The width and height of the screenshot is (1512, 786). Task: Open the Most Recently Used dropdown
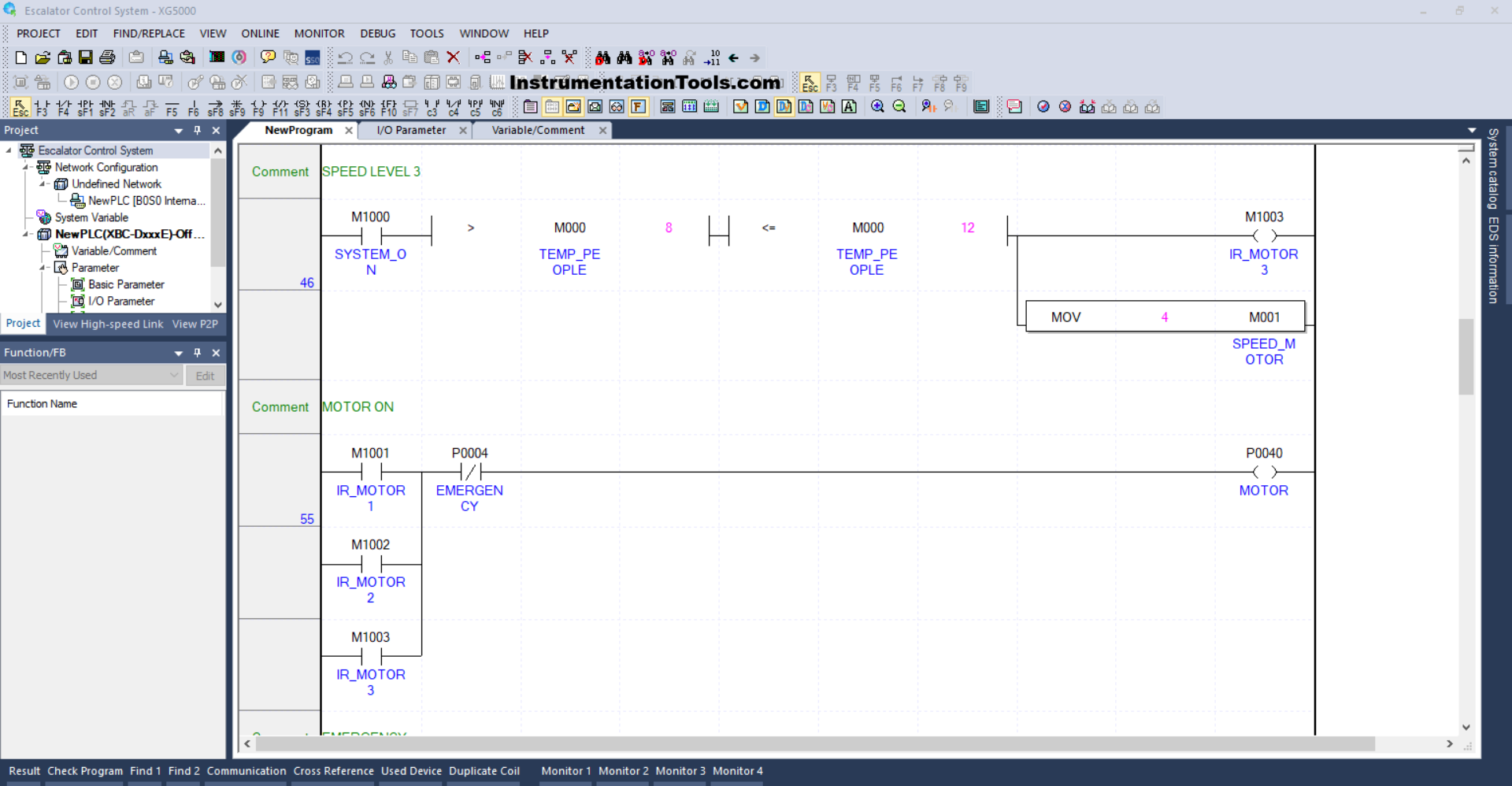tap(174, 376)
